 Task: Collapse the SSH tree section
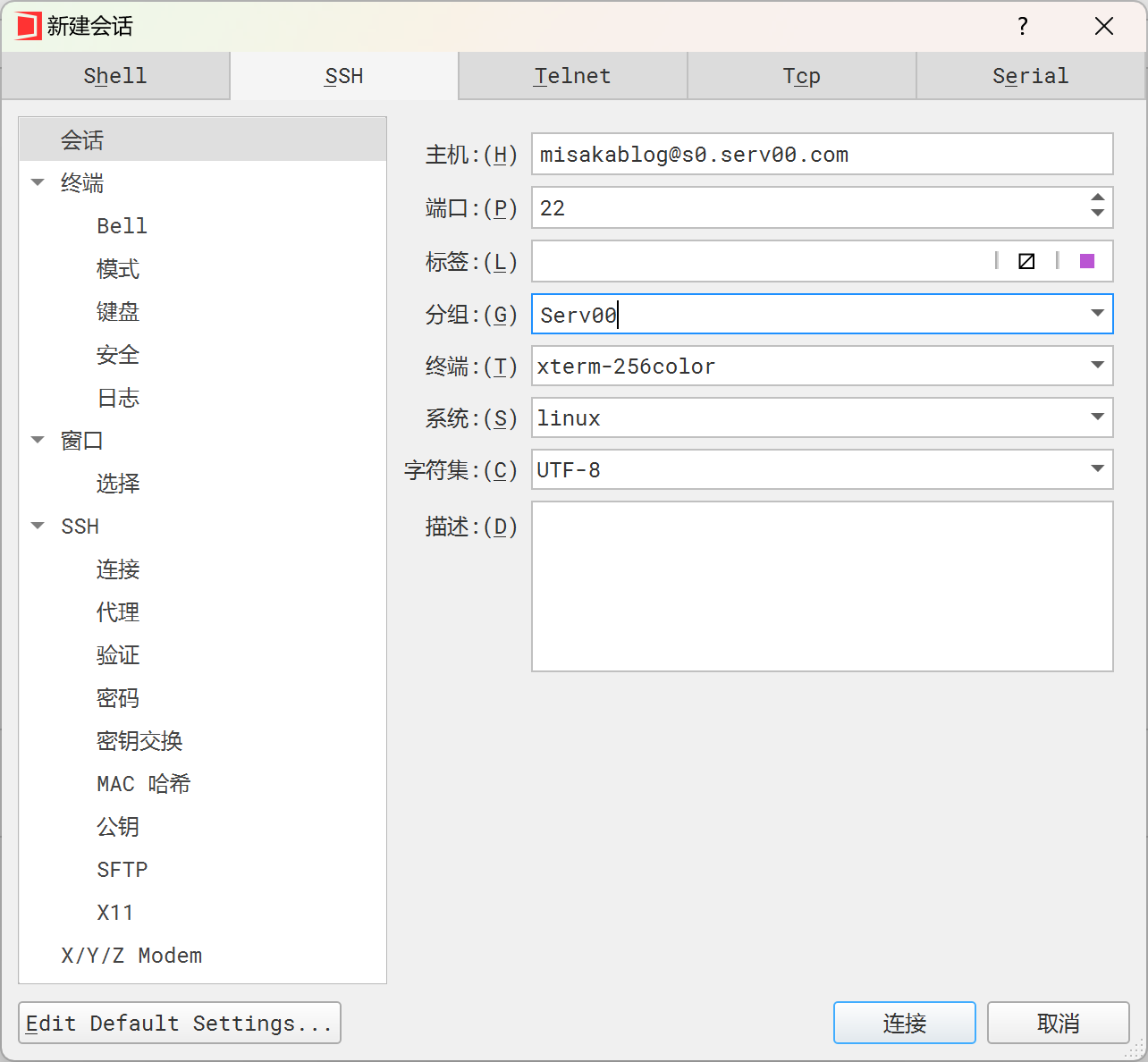[38, 526]
